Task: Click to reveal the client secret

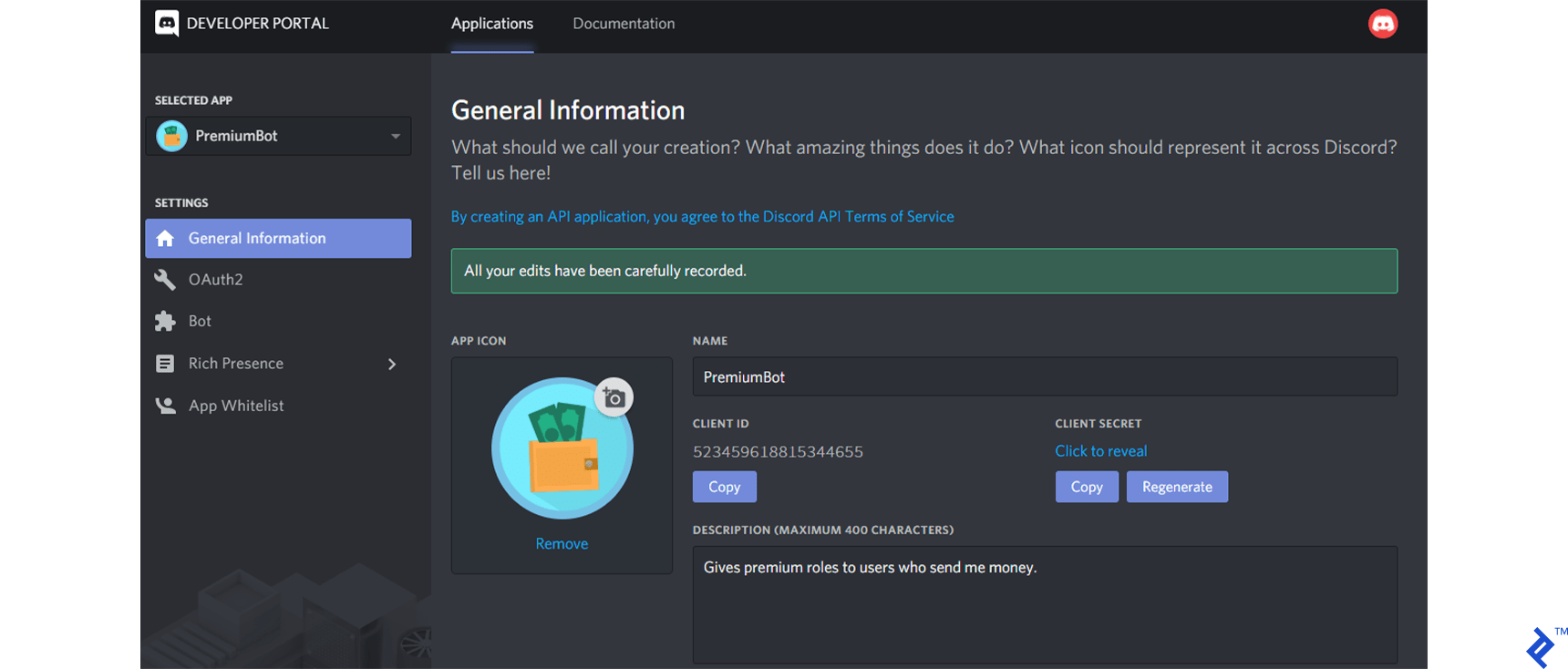Action: 1100,451
